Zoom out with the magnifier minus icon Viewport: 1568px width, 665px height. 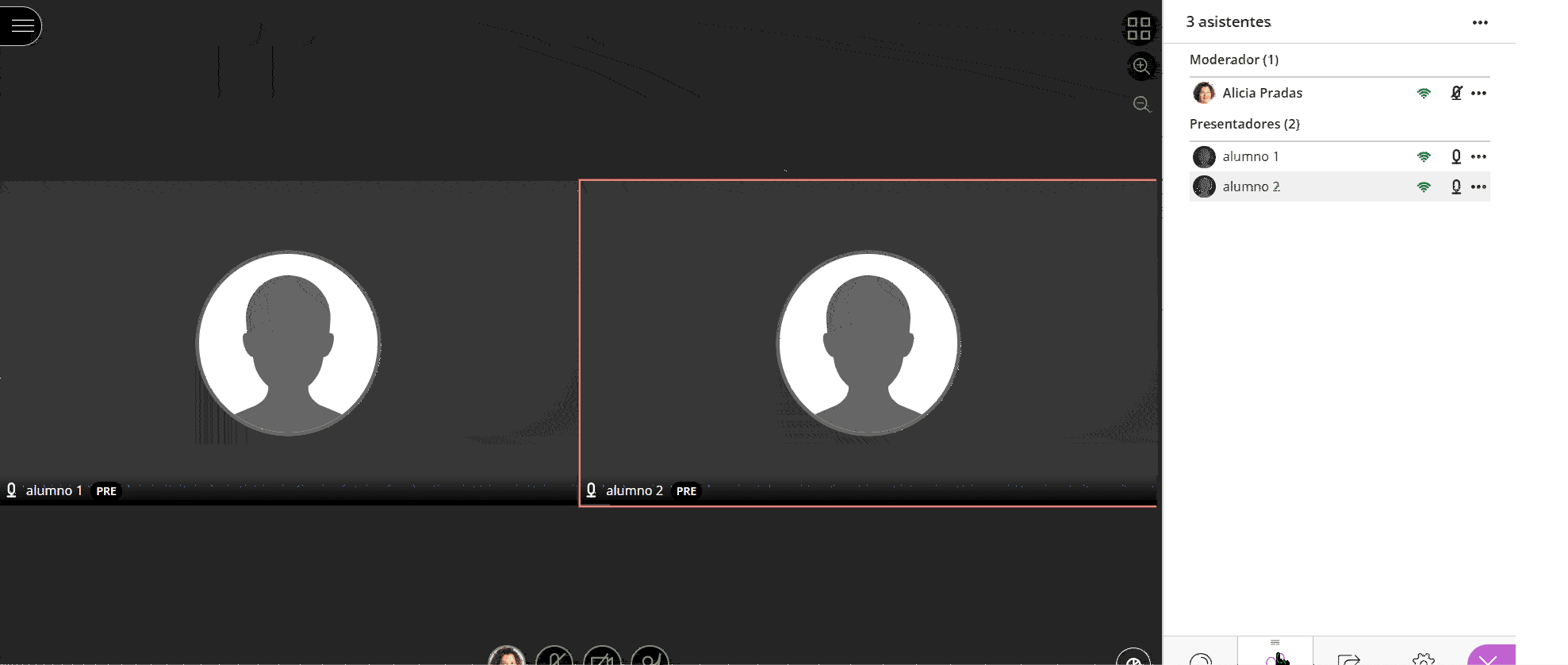(x=1141, y=104)
